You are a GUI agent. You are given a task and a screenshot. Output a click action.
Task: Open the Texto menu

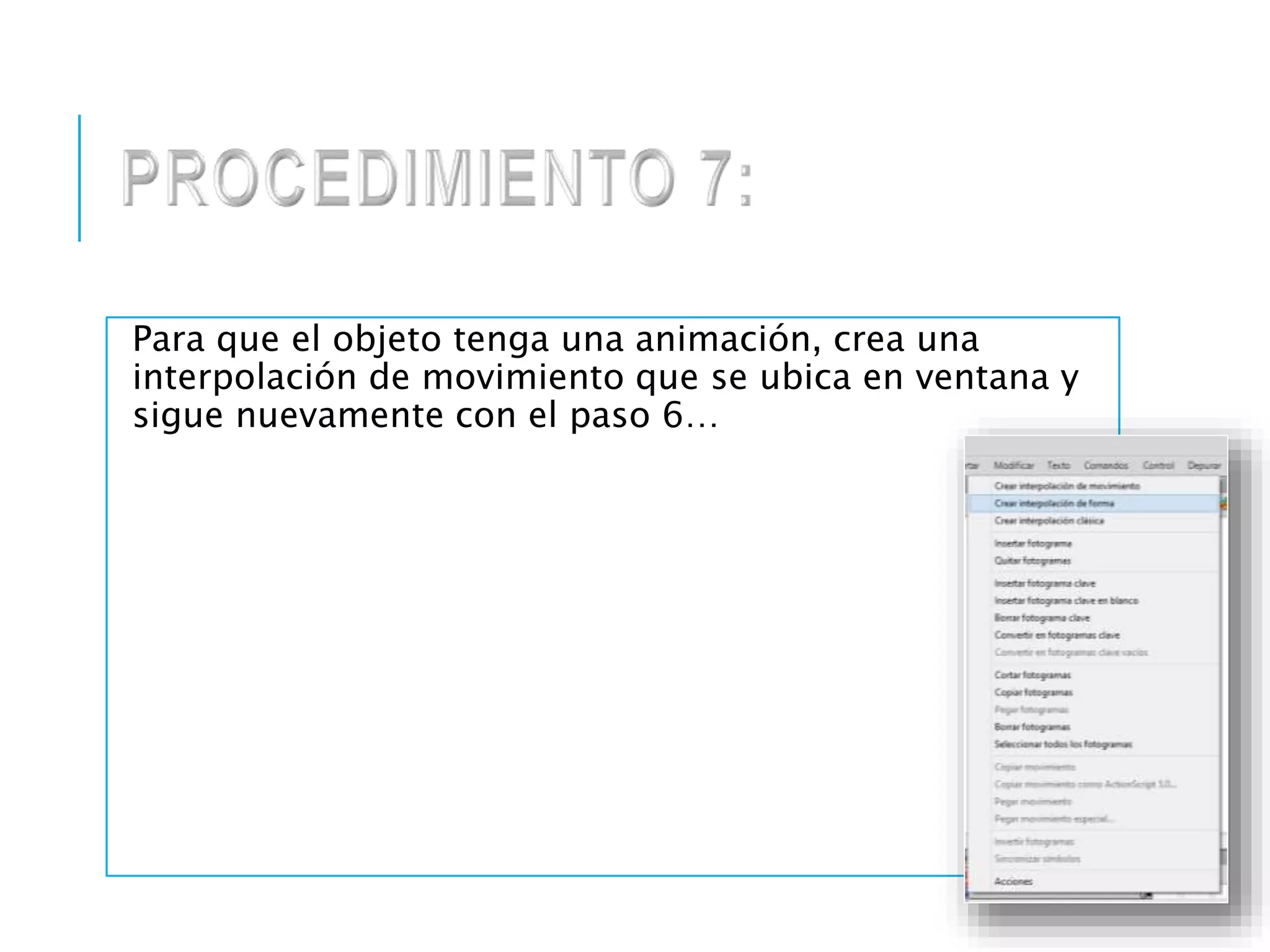click(x=1059, y=465)
